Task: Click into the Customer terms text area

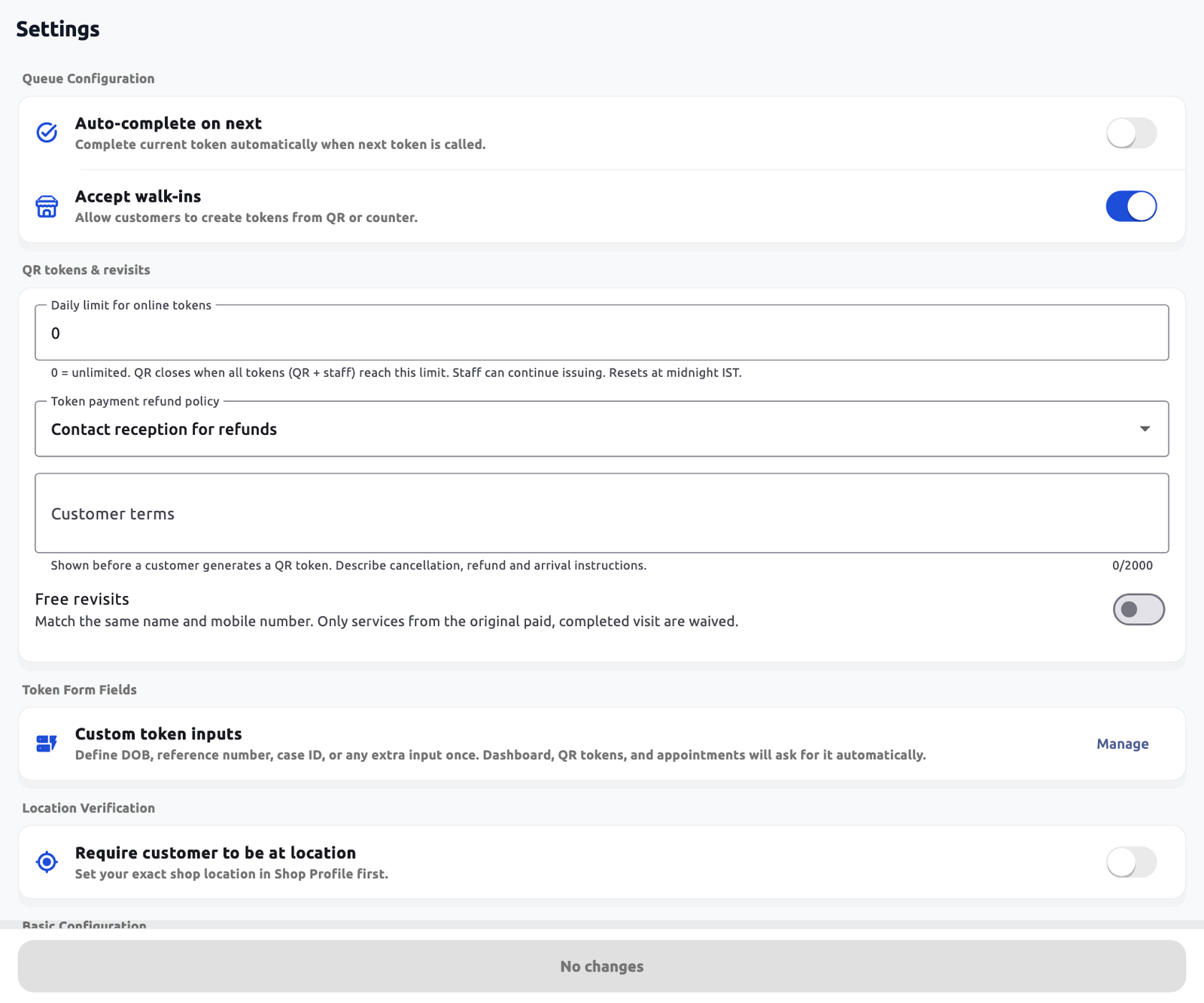Action: (601, 513)
